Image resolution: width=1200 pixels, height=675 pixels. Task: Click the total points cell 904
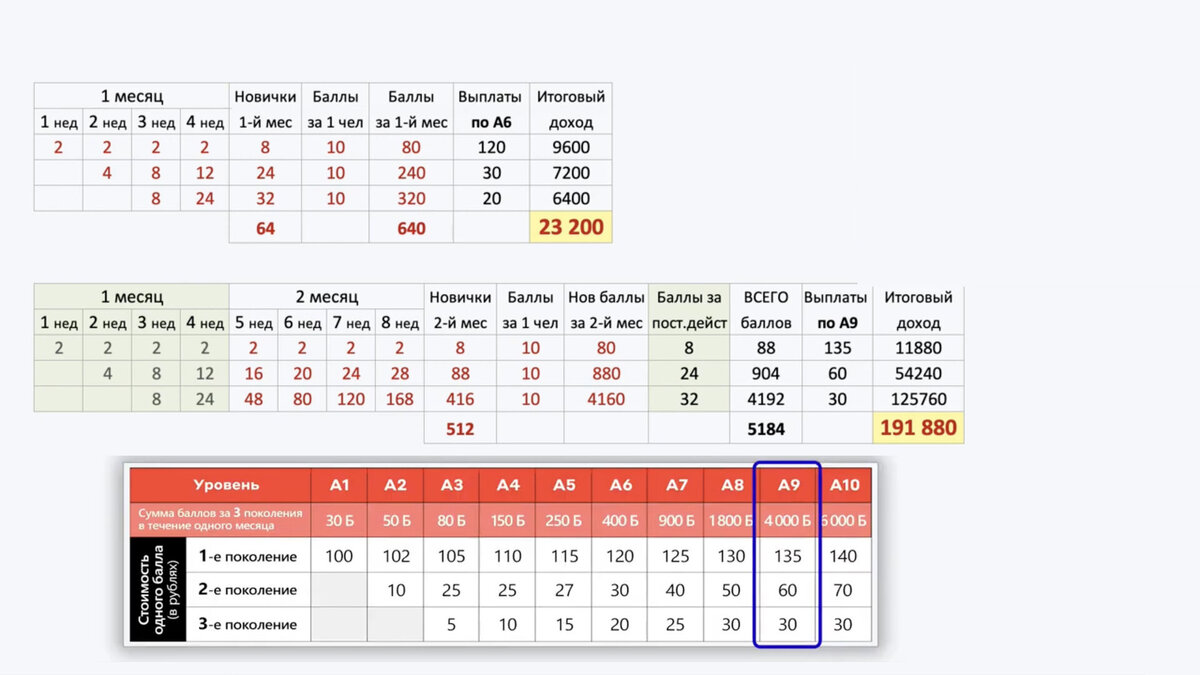click(765, 373)
